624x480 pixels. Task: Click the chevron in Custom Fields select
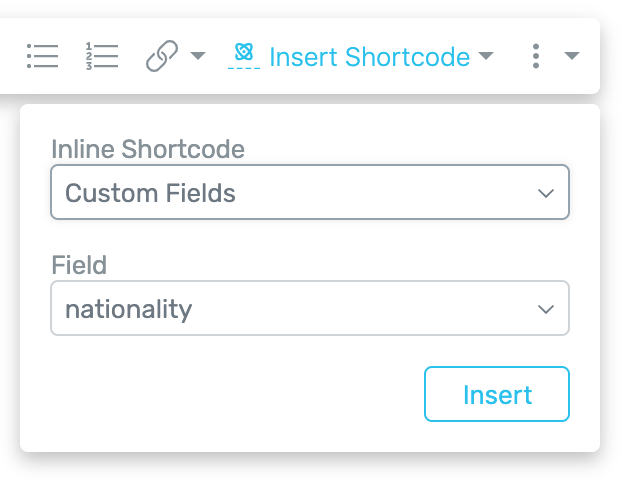[x=546, y=193]
